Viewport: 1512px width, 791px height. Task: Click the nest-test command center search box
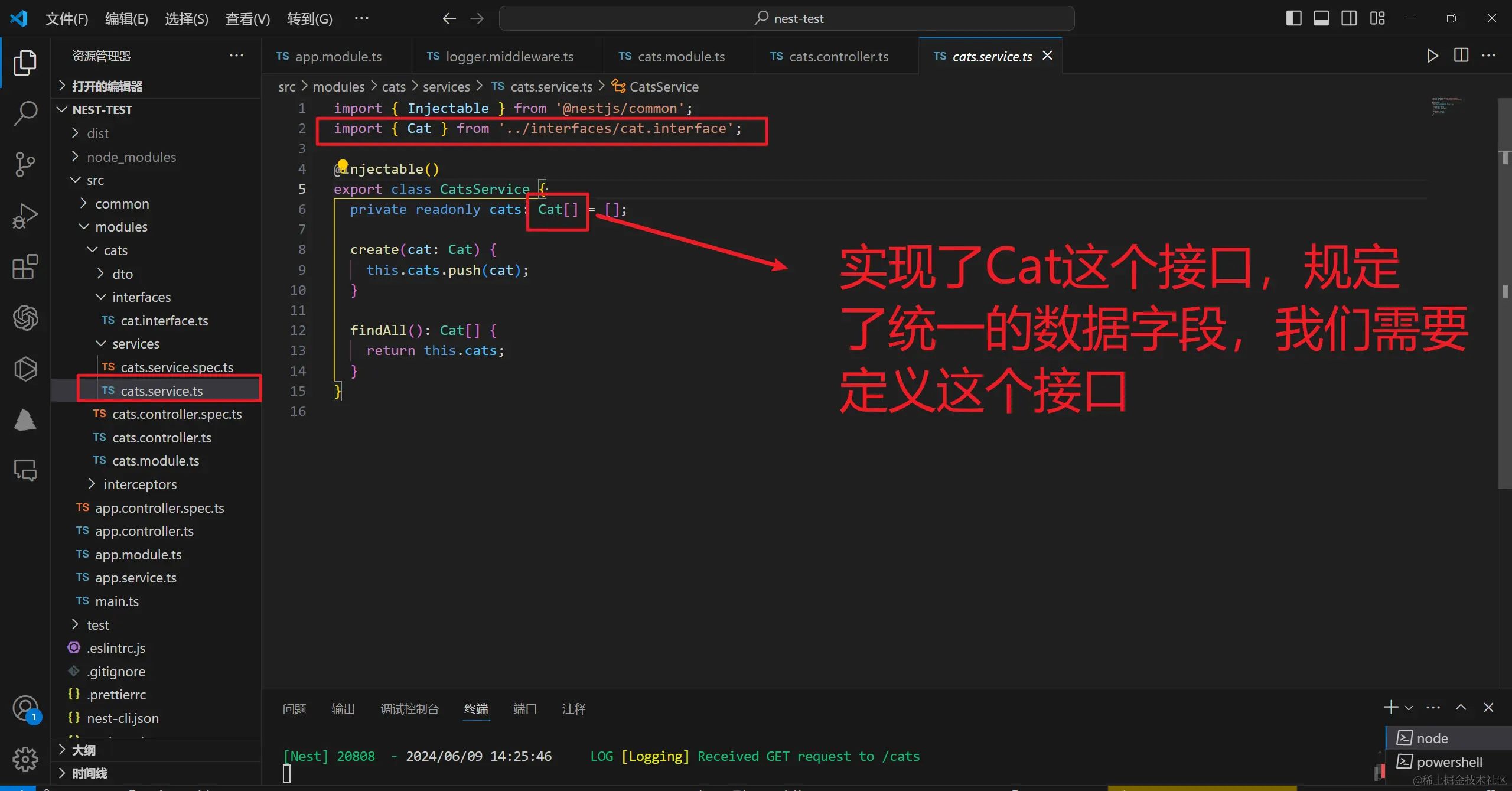[x=787, y=18]
